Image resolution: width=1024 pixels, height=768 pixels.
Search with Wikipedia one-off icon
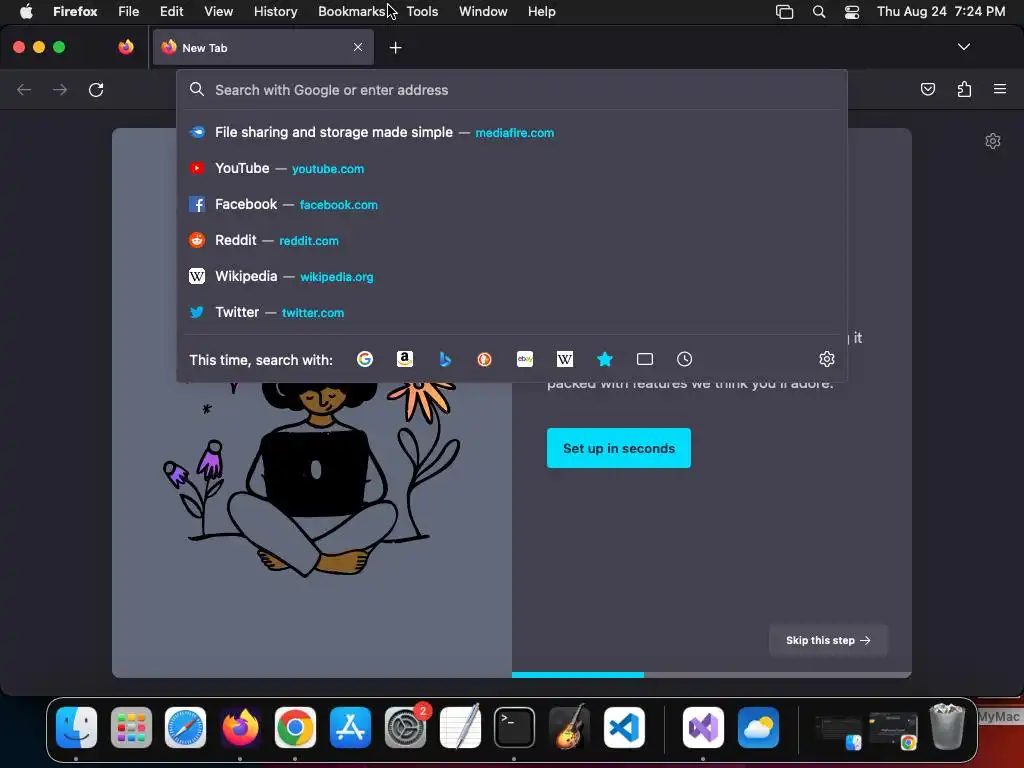[x=565, y=359]
